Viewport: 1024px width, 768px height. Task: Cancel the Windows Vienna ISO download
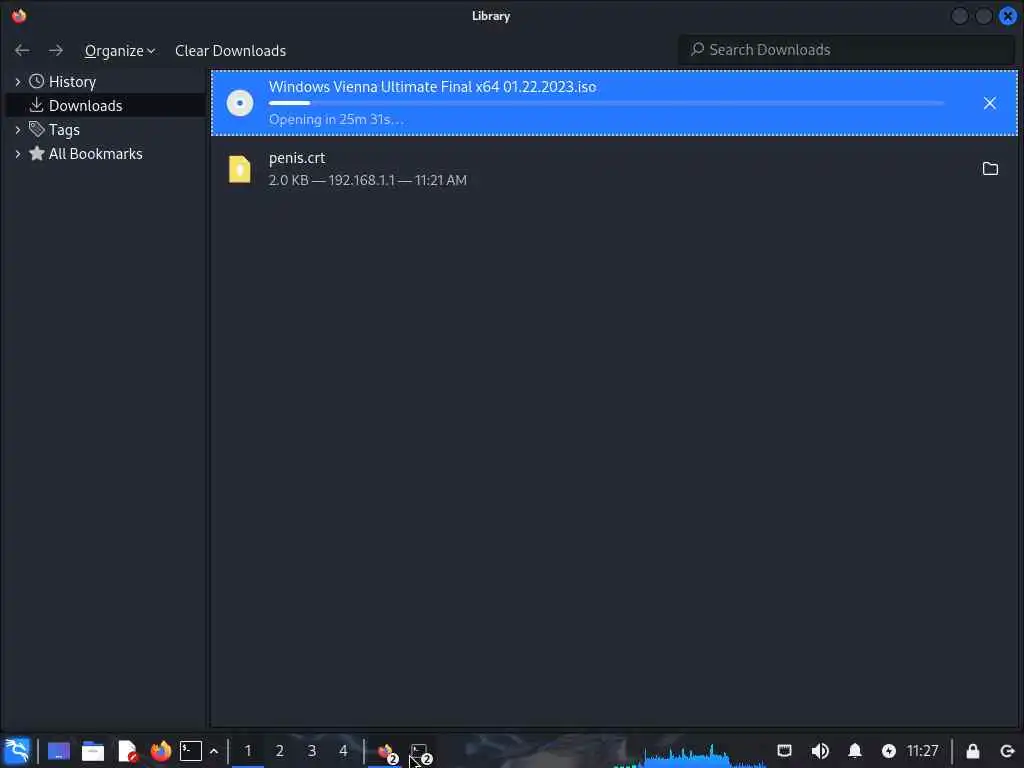[x=989, y=103]
